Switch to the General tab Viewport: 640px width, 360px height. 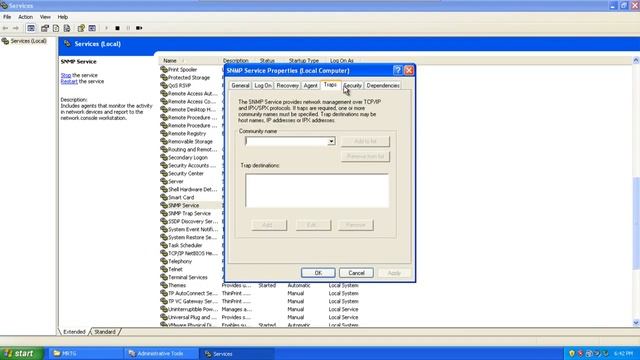click(240, 86)
